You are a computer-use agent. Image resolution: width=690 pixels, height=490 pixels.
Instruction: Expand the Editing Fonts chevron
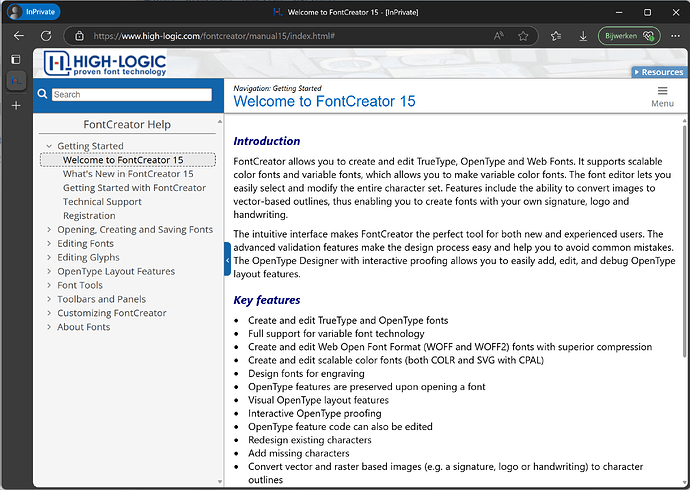49,244
